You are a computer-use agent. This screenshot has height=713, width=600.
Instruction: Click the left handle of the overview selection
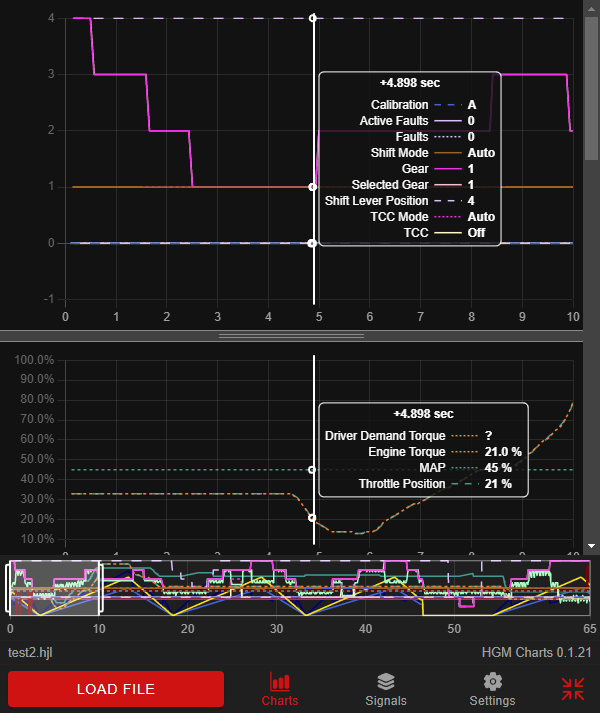pos(11,588)
